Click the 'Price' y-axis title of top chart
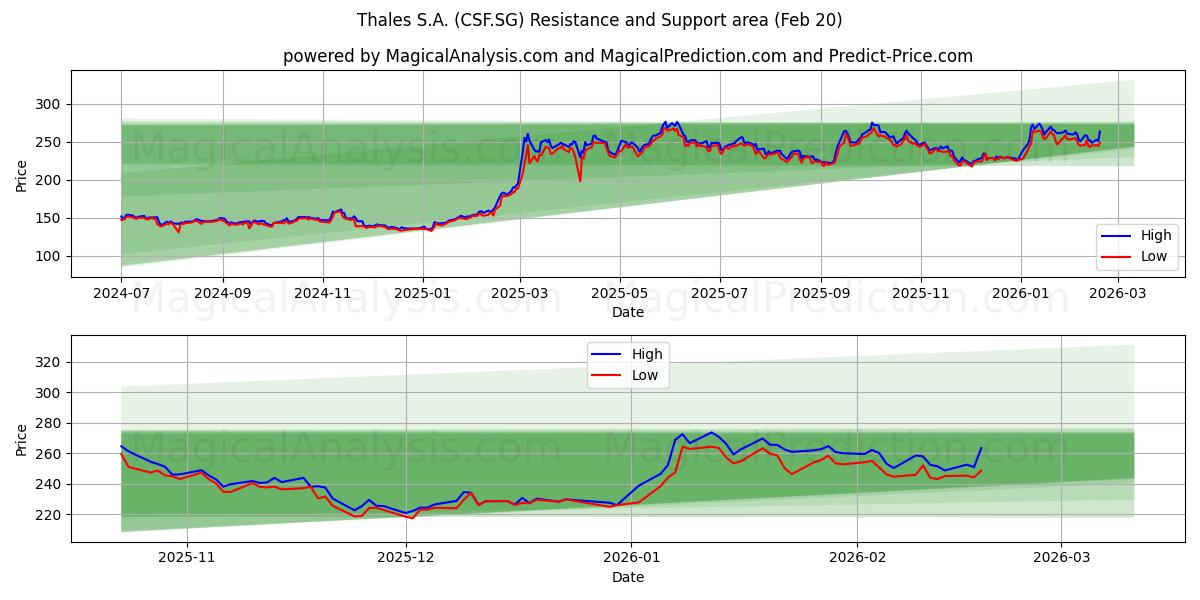 click(22, 174)
